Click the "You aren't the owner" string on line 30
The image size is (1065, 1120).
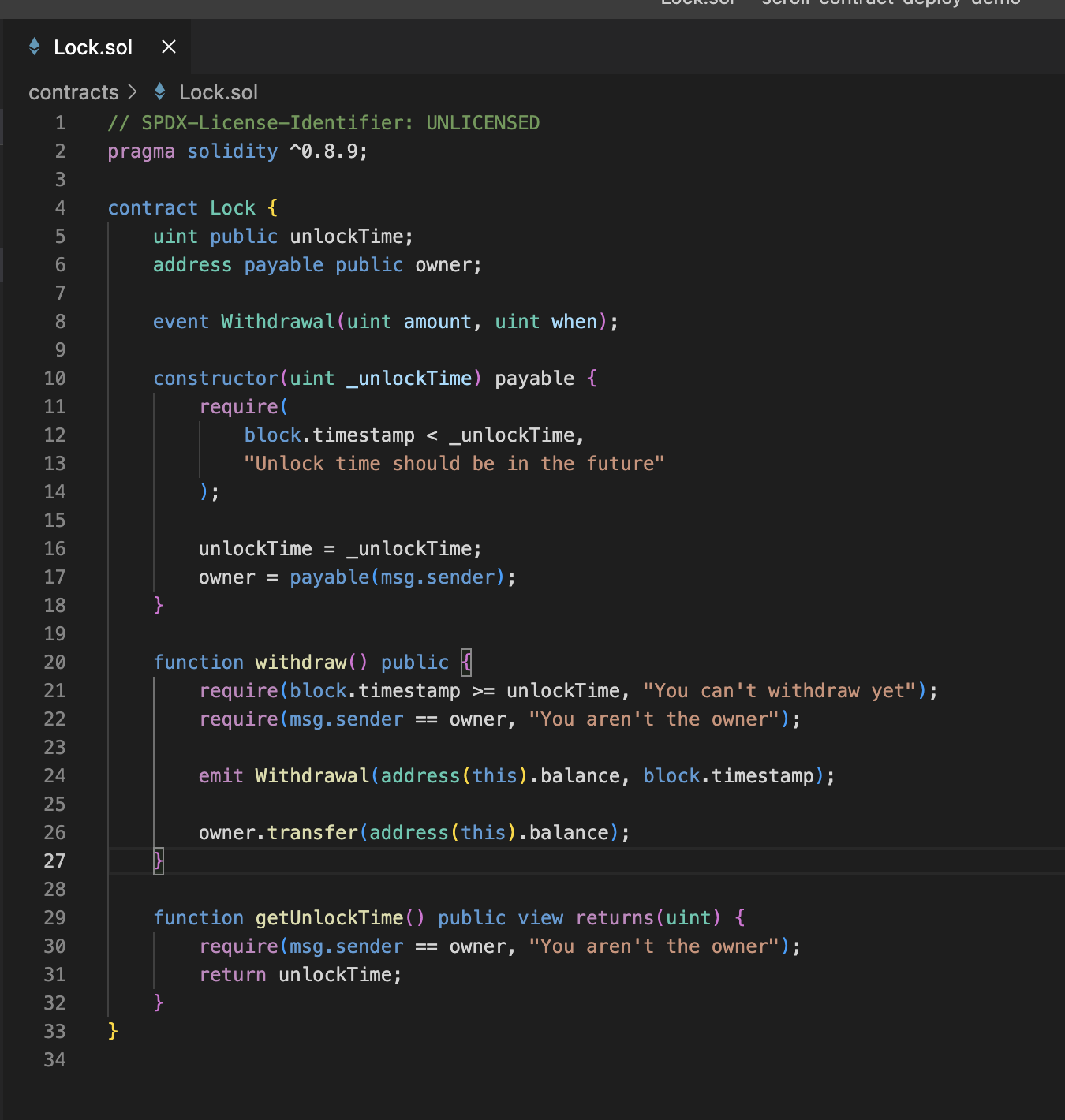pos(654,946)
